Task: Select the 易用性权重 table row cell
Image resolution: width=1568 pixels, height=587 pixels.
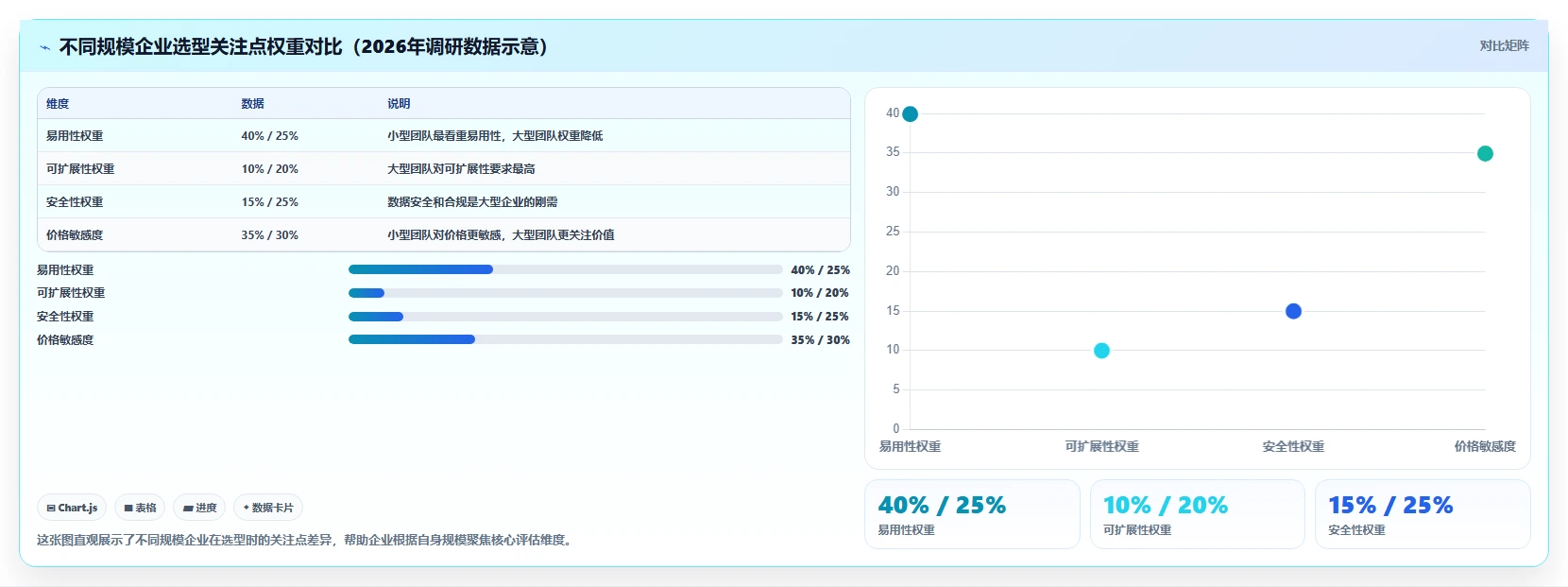Action: click(x=75, y=136)
